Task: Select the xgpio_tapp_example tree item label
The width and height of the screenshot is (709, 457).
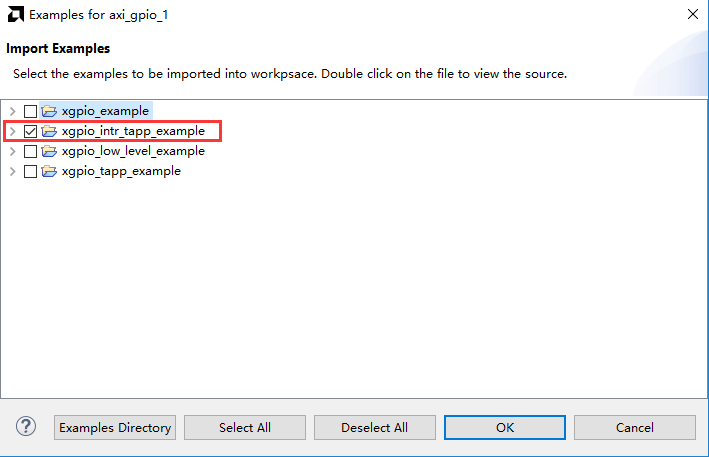Action: (x=121, y=171)
